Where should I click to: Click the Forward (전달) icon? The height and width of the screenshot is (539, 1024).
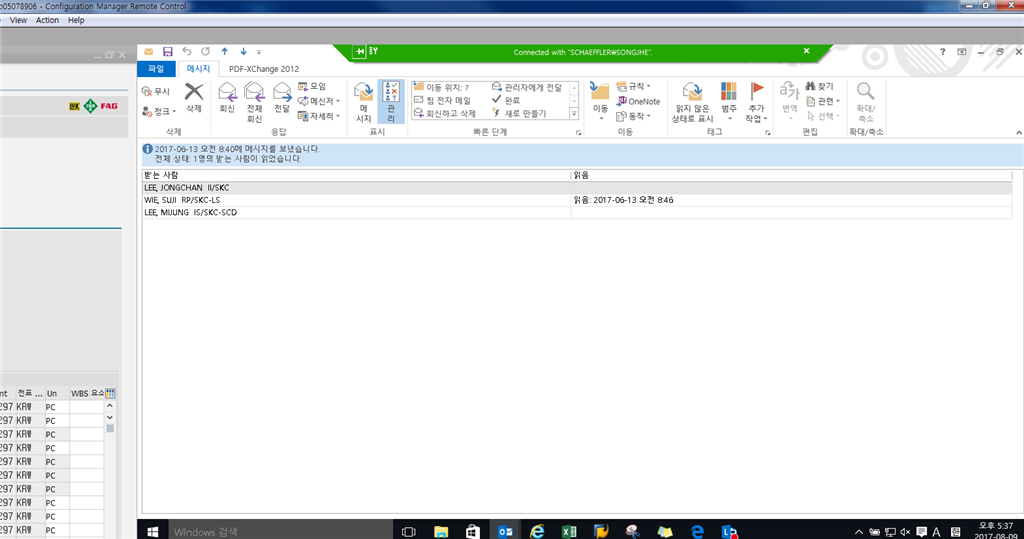click(x=281, y=91)
